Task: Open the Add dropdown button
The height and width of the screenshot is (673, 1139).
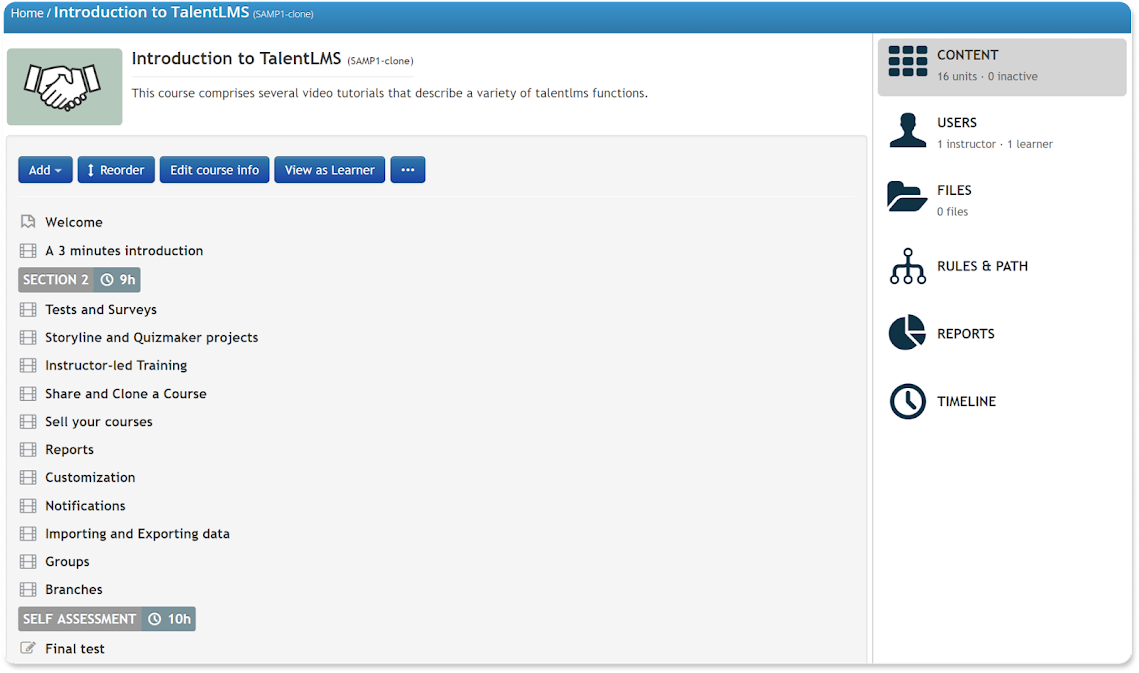Action: tap(45, 170)
